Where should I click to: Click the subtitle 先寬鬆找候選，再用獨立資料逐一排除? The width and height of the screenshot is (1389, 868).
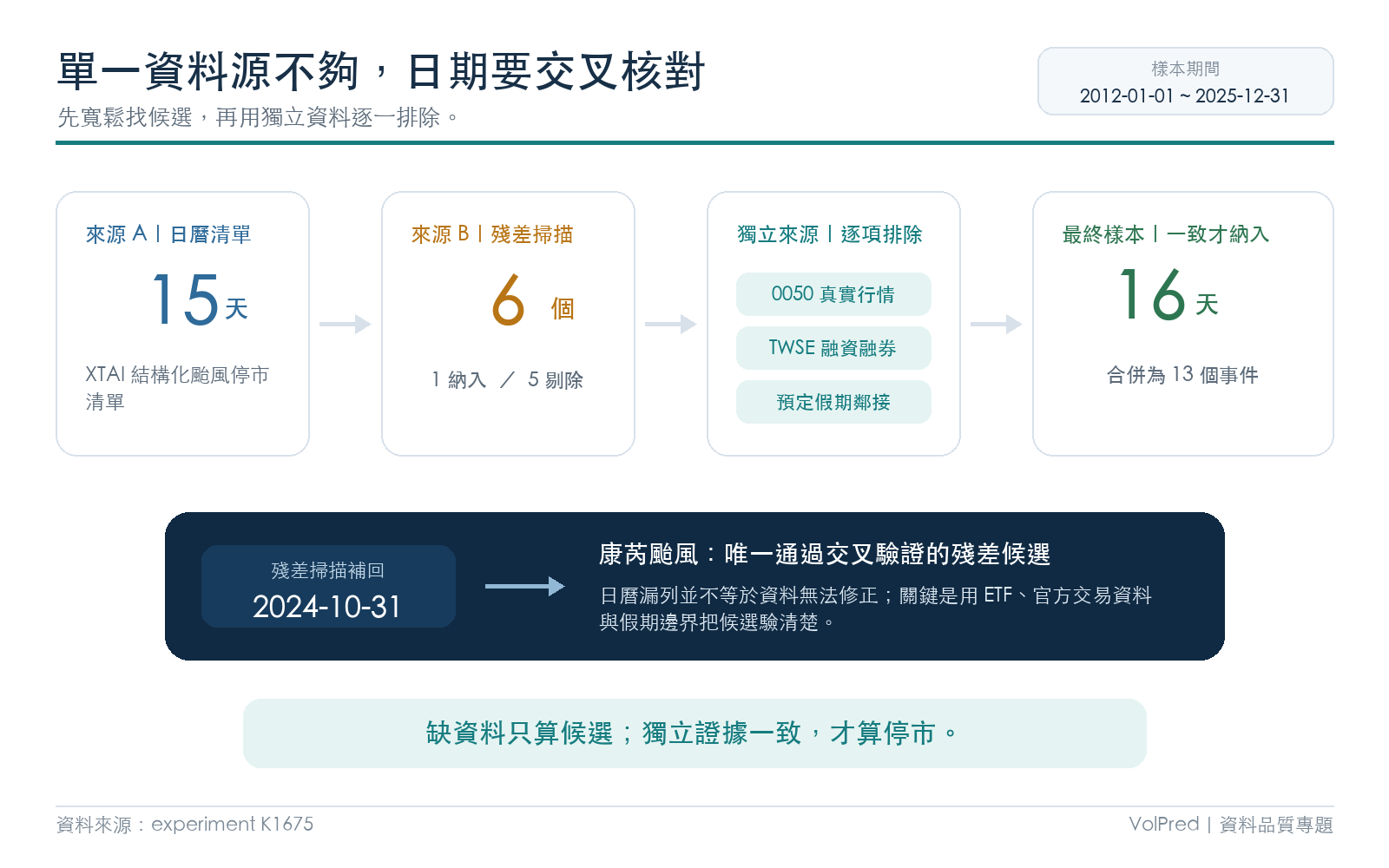258,117
